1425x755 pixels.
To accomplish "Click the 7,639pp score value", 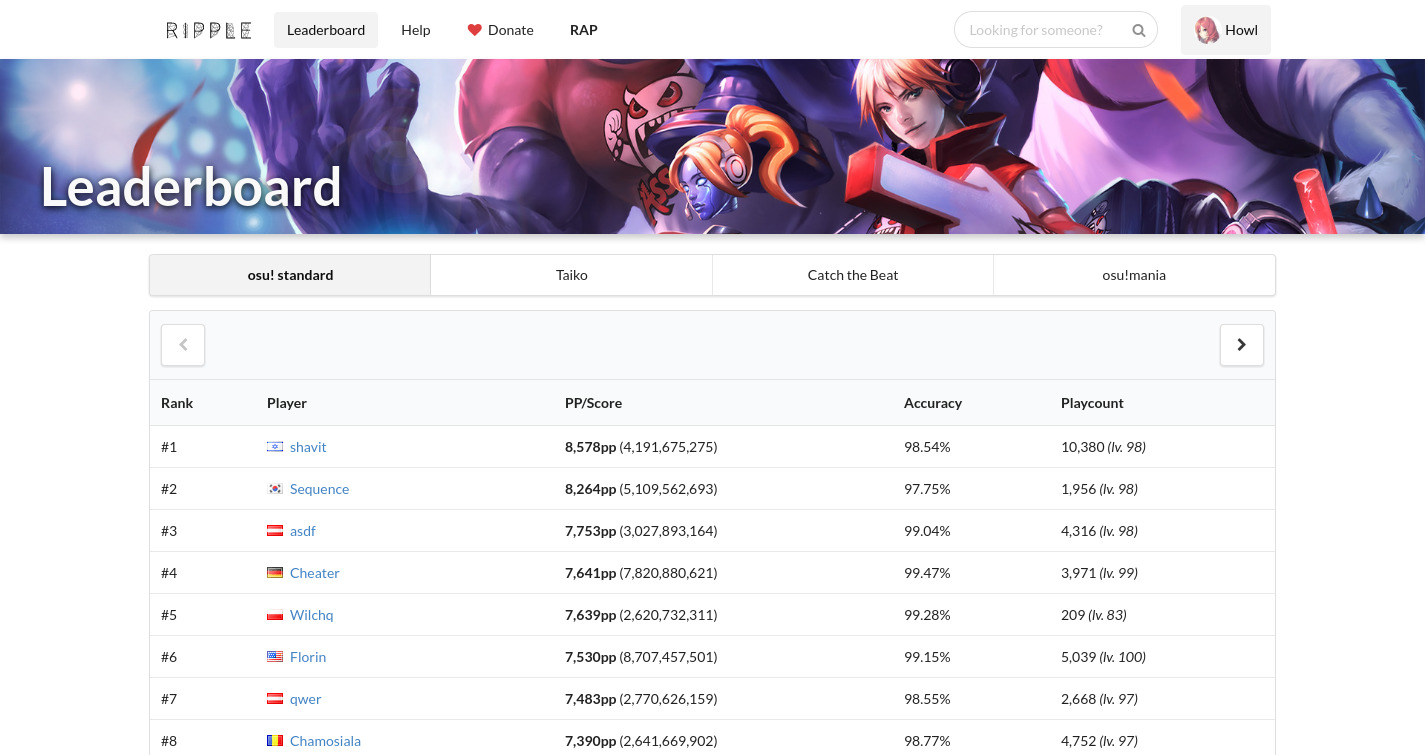I will tap(590, 615).
